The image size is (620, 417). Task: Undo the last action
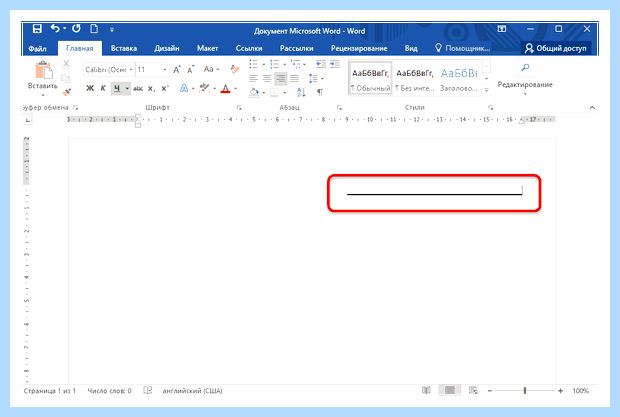[55, 28]
